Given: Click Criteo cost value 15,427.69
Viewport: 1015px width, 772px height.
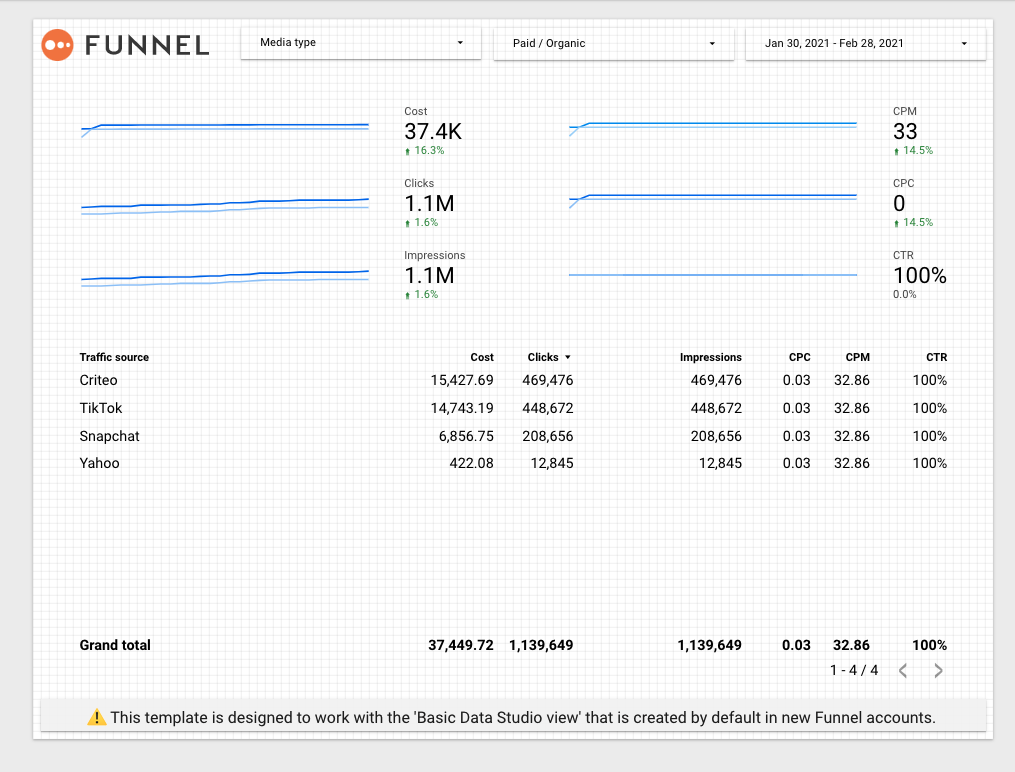Looking at the screenshot, I should pyautogui.click(x=462, y=380).
